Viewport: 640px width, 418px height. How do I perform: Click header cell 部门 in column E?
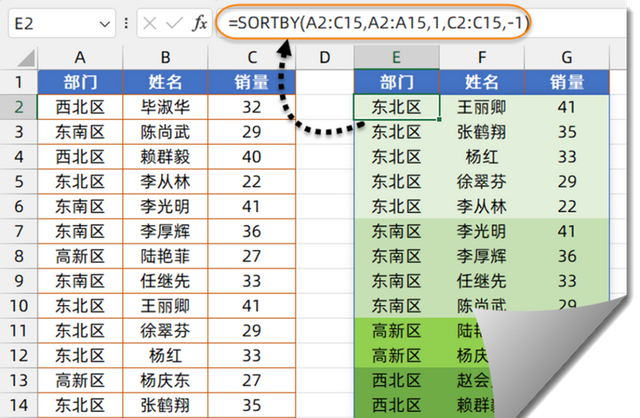[397, 82]
